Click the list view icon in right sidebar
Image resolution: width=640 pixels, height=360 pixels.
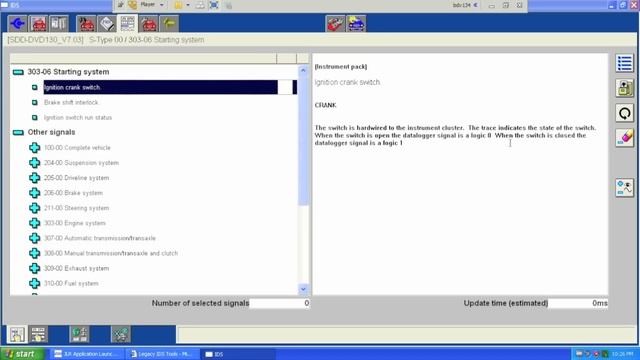[624, 63]
